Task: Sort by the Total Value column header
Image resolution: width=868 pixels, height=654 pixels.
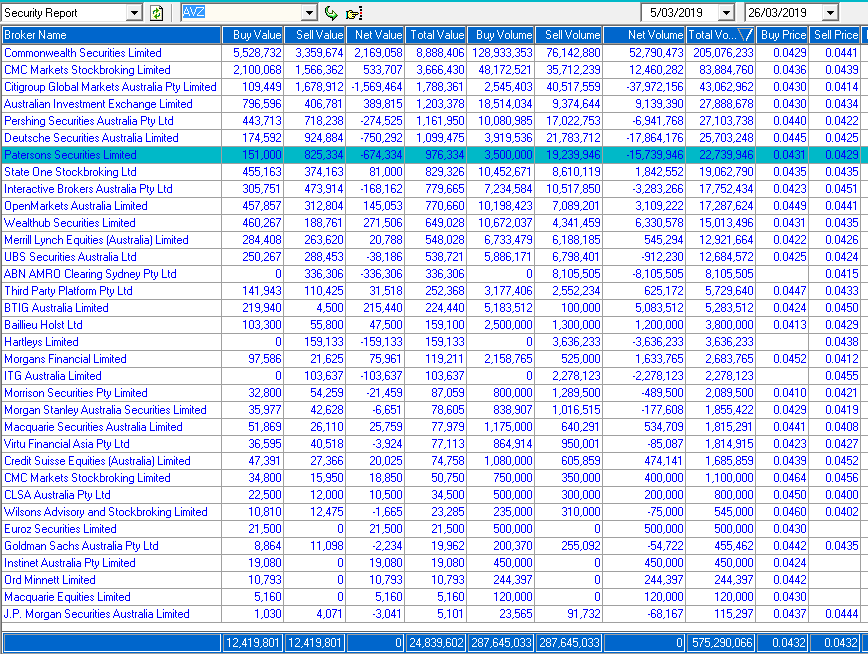Action: [436, 35]
